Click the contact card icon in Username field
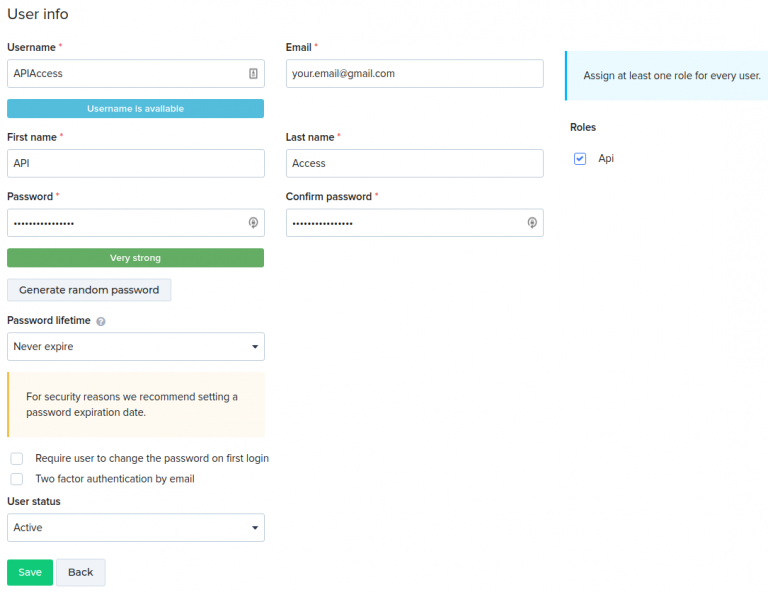The image size is (768, 592). point(253,73)
